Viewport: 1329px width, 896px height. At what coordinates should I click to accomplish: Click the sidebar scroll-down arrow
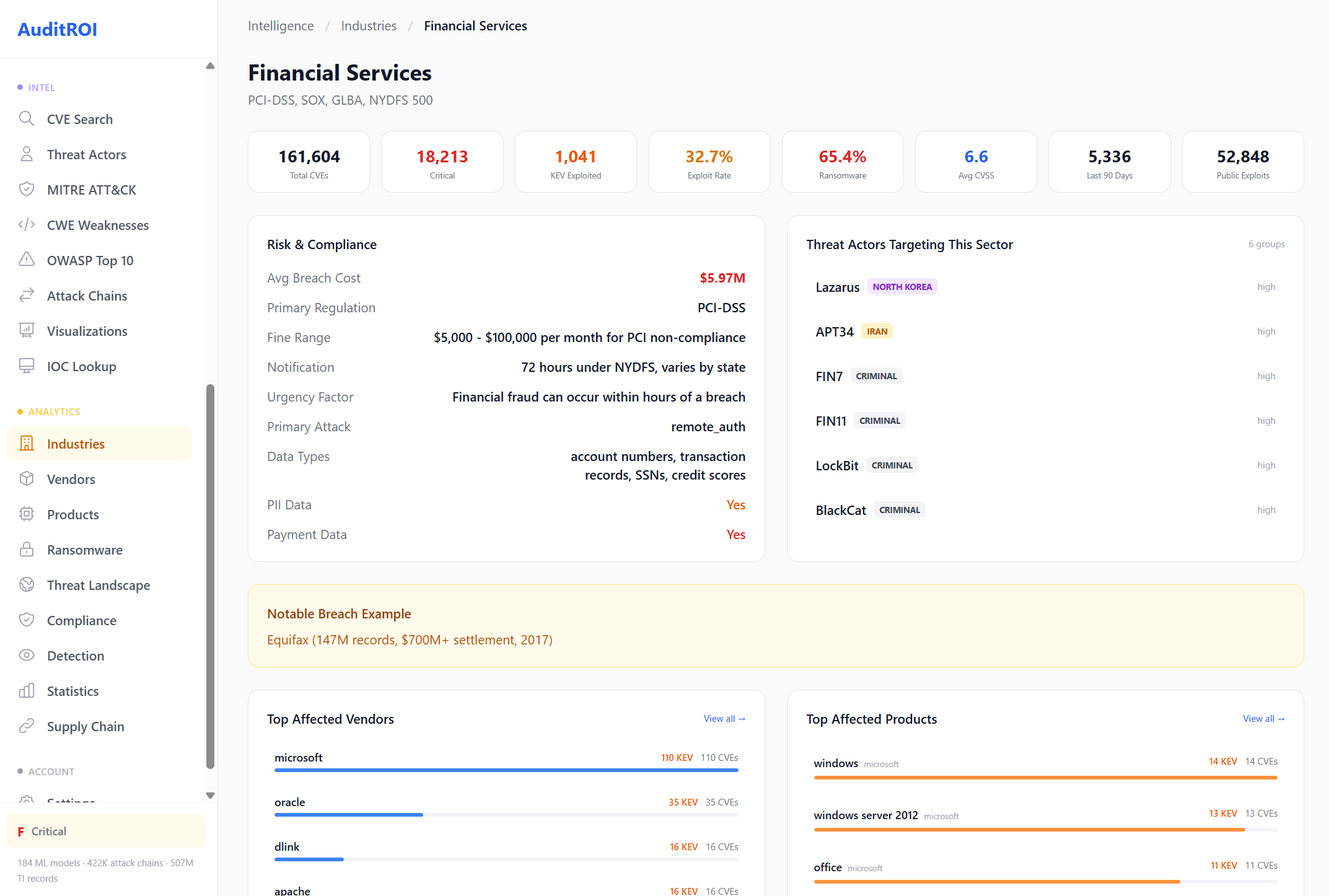tap(210, 796)
